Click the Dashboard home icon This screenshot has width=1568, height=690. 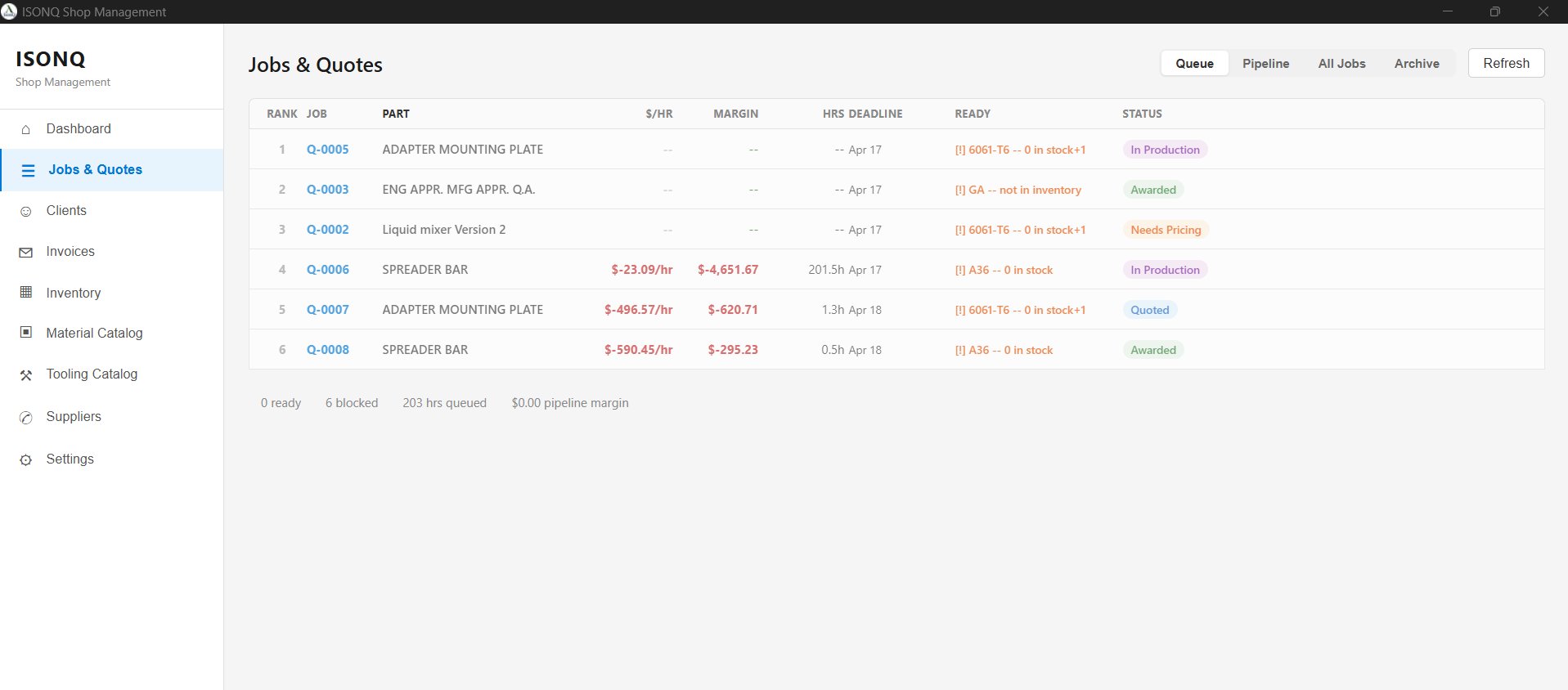coord(26,129)
